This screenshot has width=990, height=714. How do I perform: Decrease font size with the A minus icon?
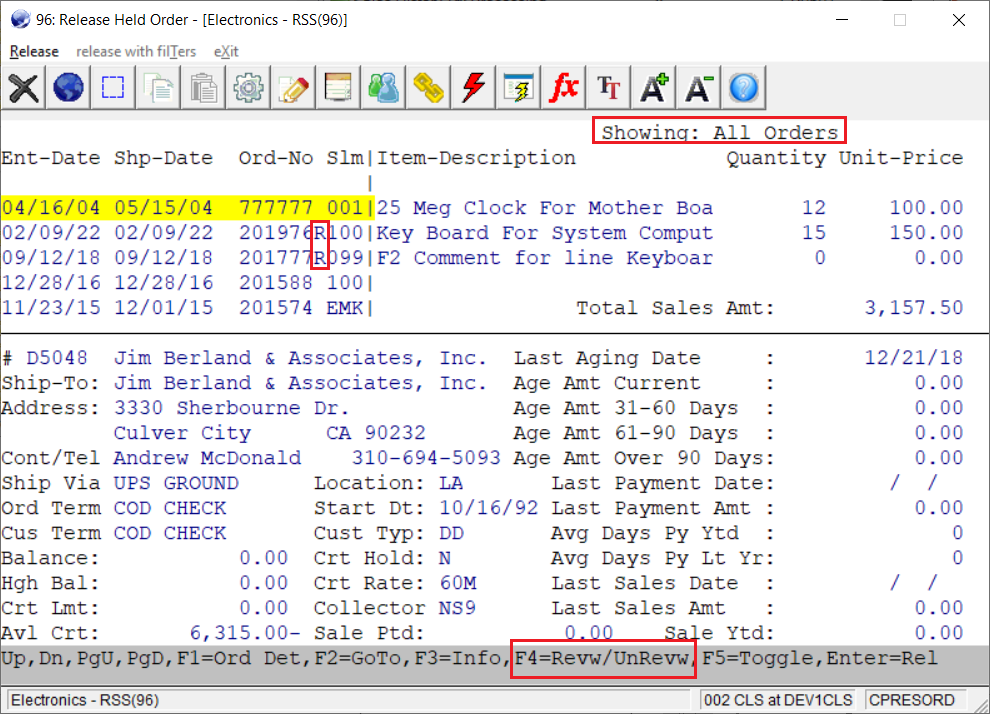pyautogui.click(x=698, y=87)
